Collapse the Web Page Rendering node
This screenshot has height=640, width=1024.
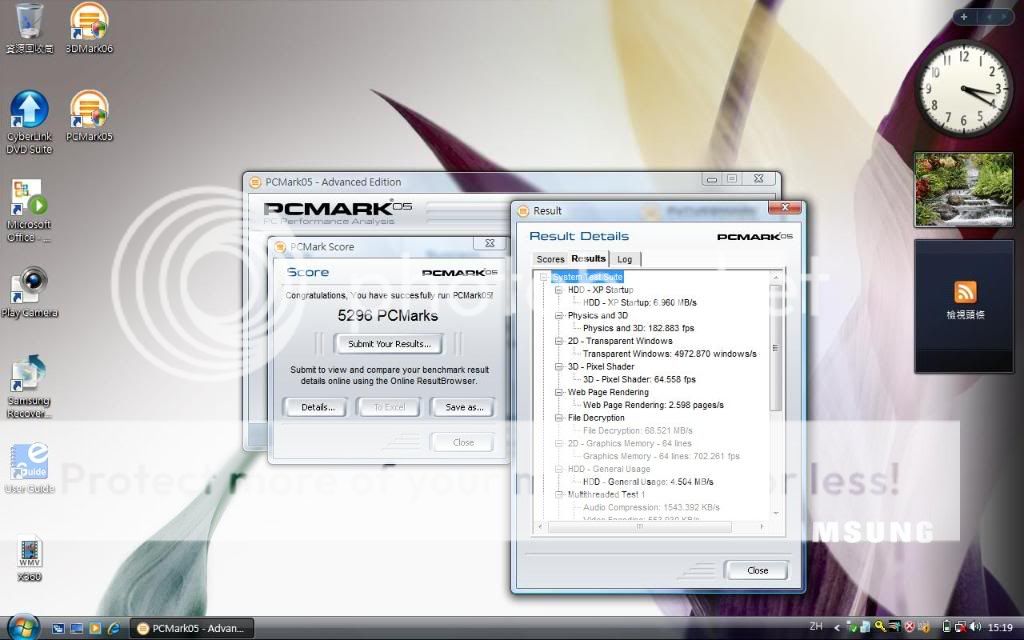[558, 392]
